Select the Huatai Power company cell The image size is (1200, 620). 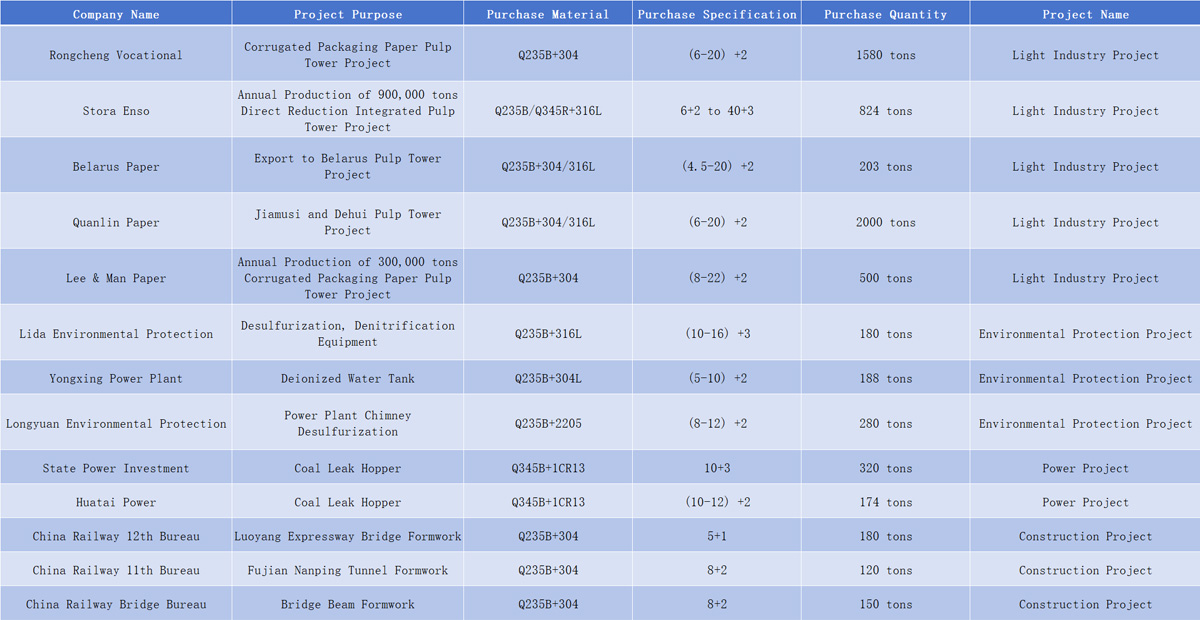tap(116, 502)
